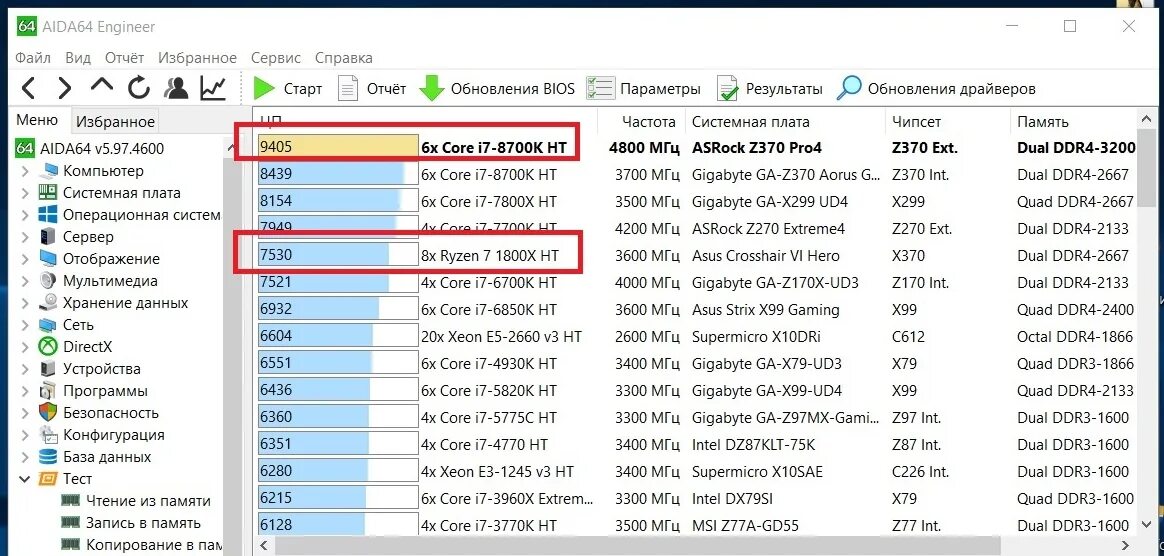Select the Конфигурация icon
This screenshot has height=556, width=1164.
click(48, 435)
